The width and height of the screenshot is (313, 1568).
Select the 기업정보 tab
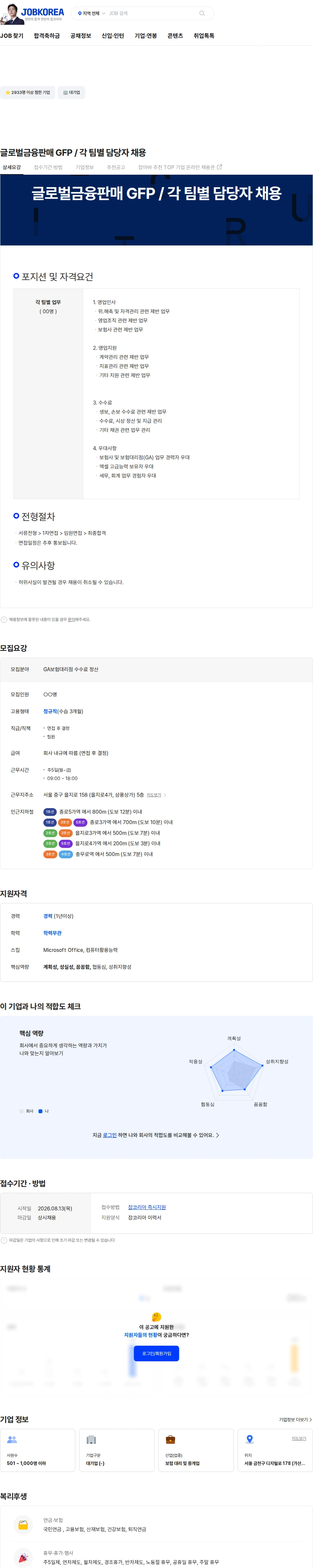(x=85, y=167)
